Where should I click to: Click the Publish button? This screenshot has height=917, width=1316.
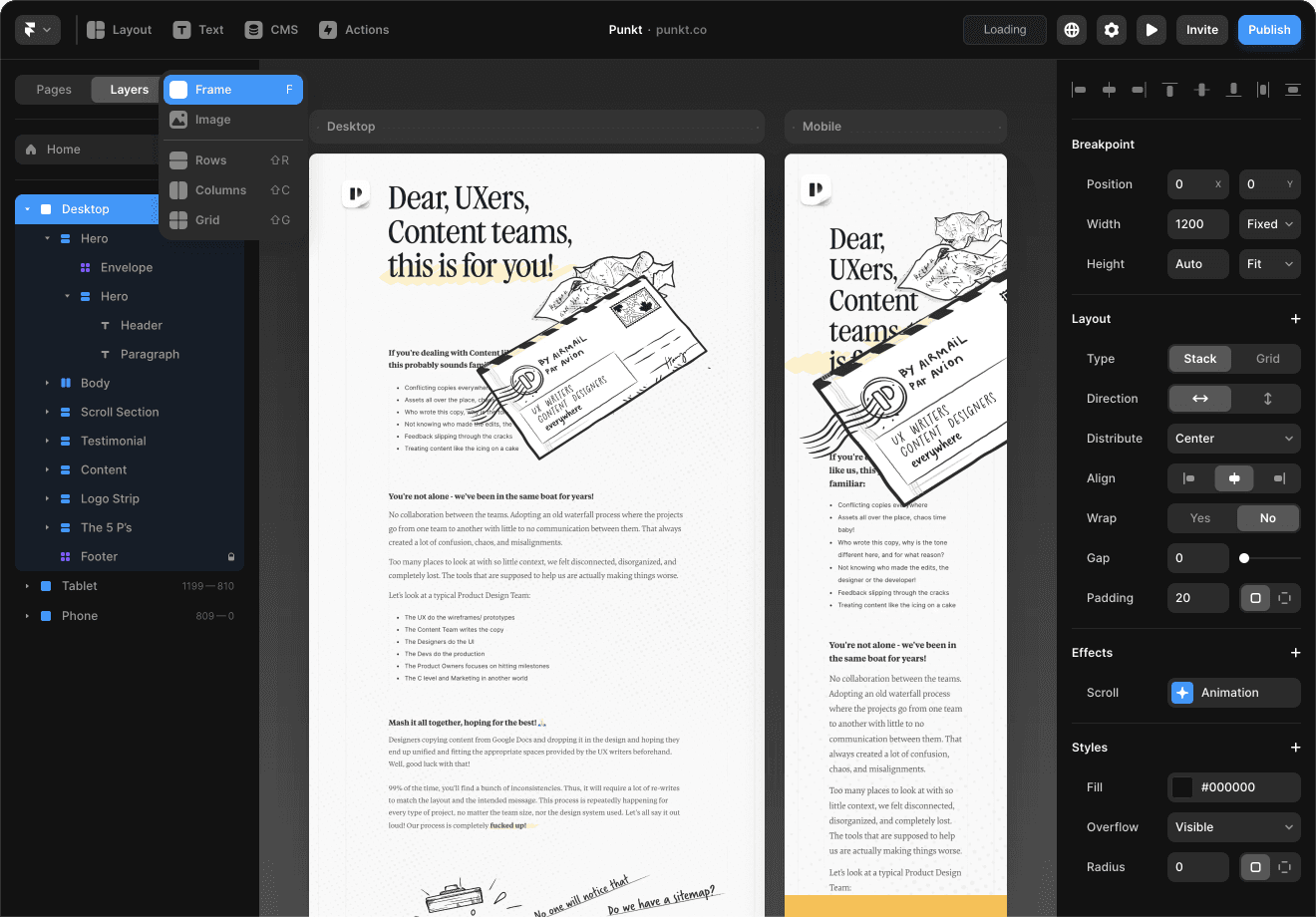point(1268,30)
